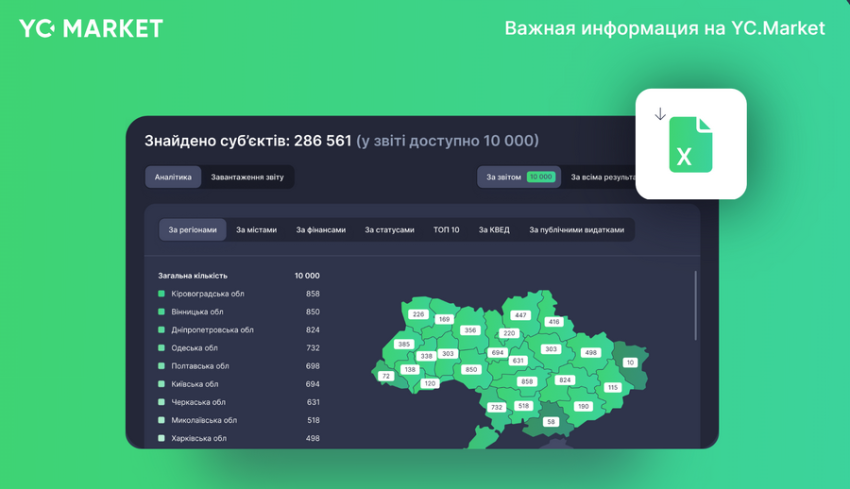
Task: Click the 72 map label
Action: click(x=386, y=376)
